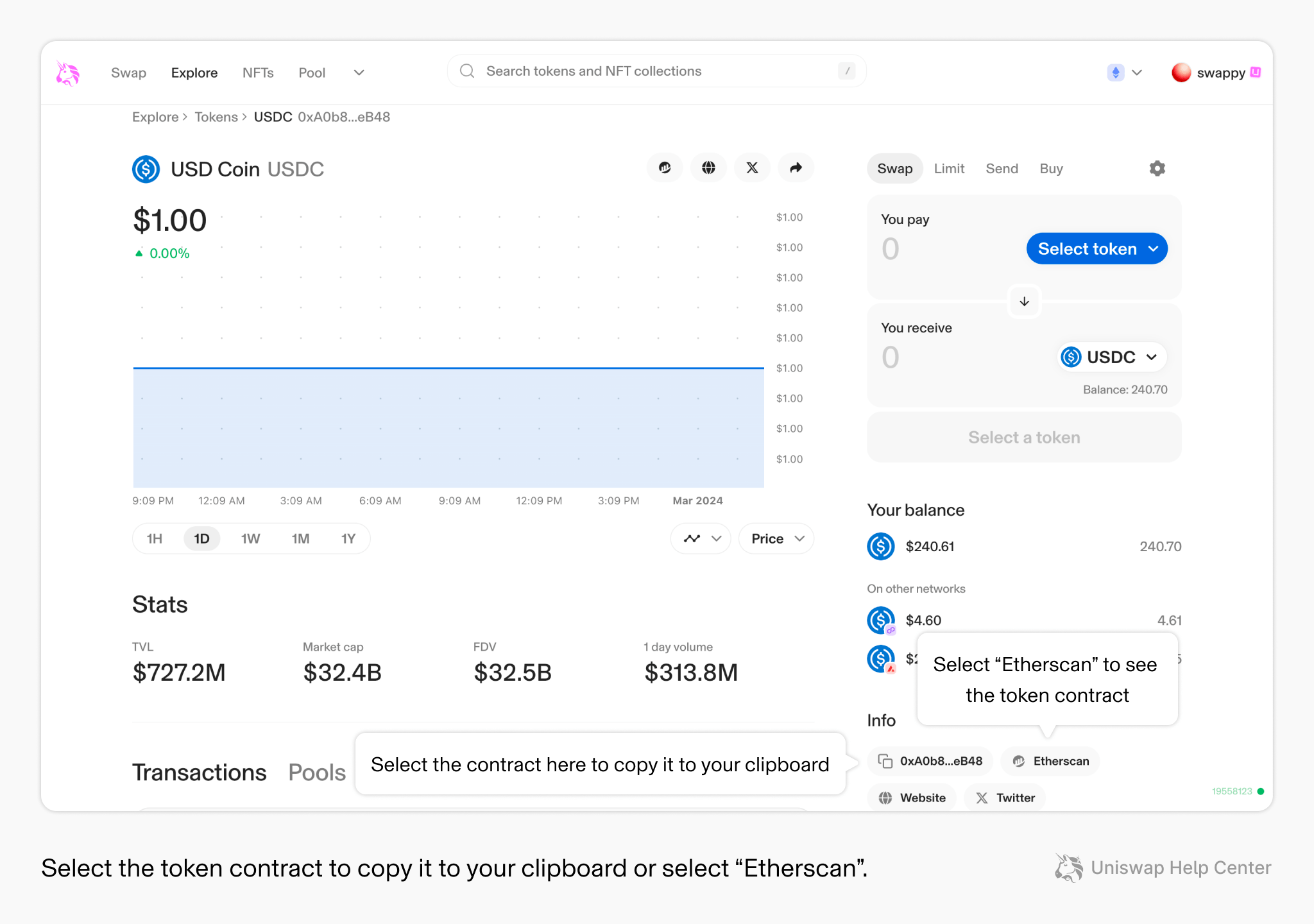Viewport: 1314px width, 924px height.
Task: Click the Uniswap unicorn logo
Action: 67,73
